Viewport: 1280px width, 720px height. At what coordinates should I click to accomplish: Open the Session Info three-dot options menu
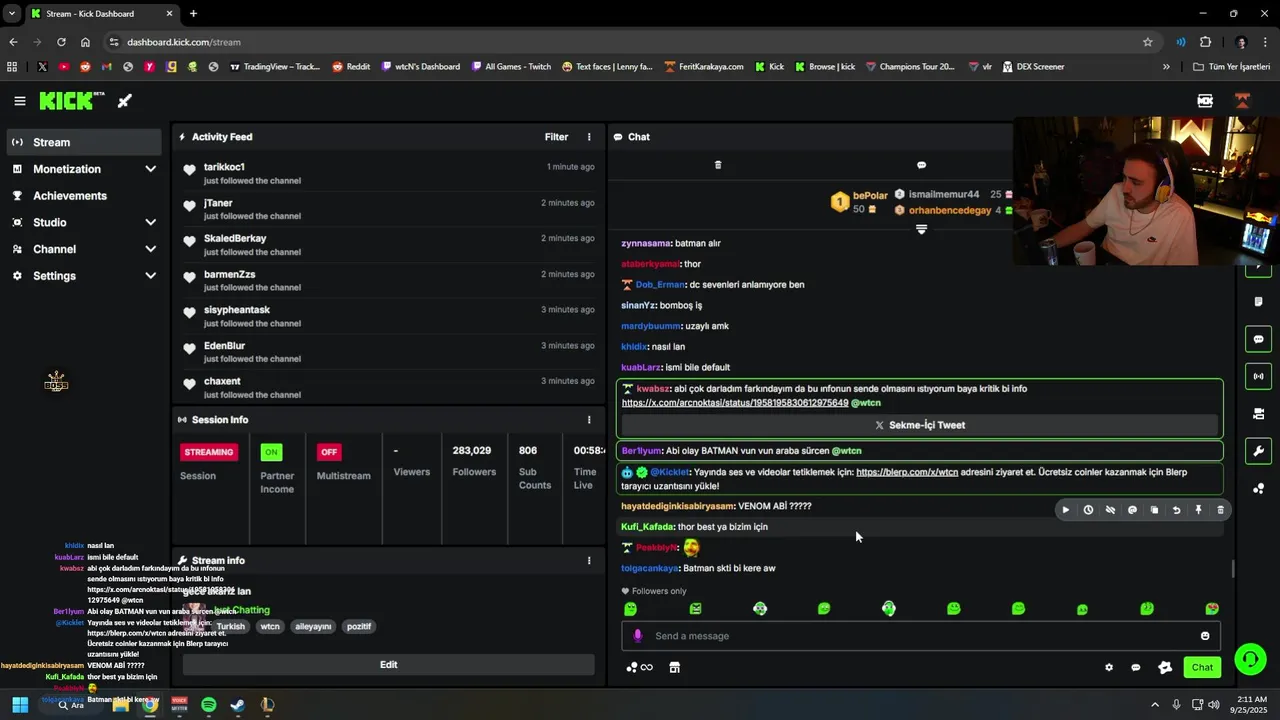pos(589,420)
